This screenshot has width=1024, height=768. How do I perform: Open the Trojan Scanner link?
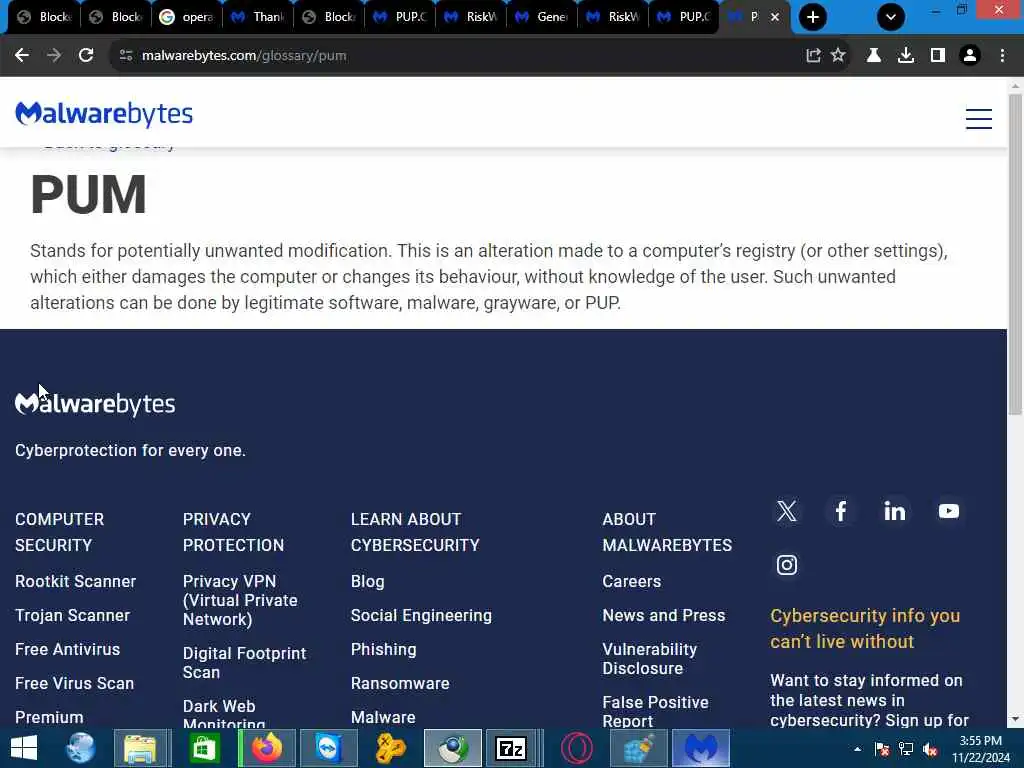72,615
